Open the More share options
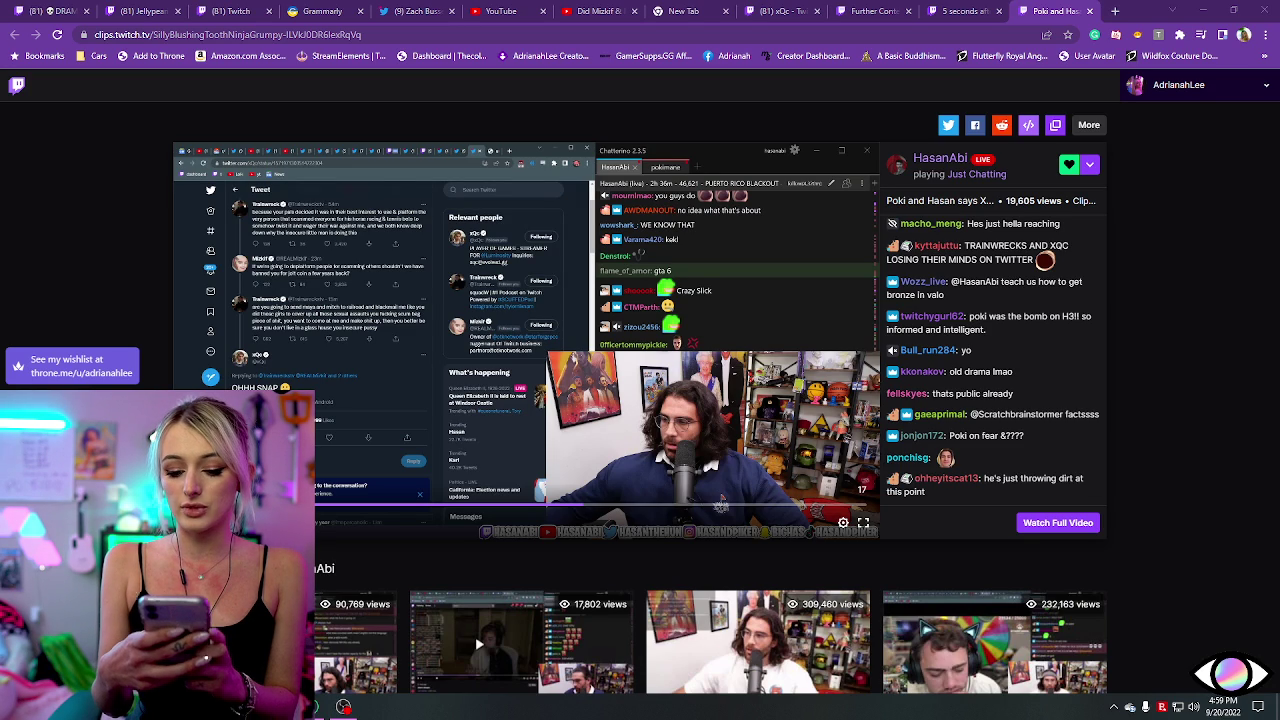Viewport: 1280px width, 720px height. coord(1089,125)
